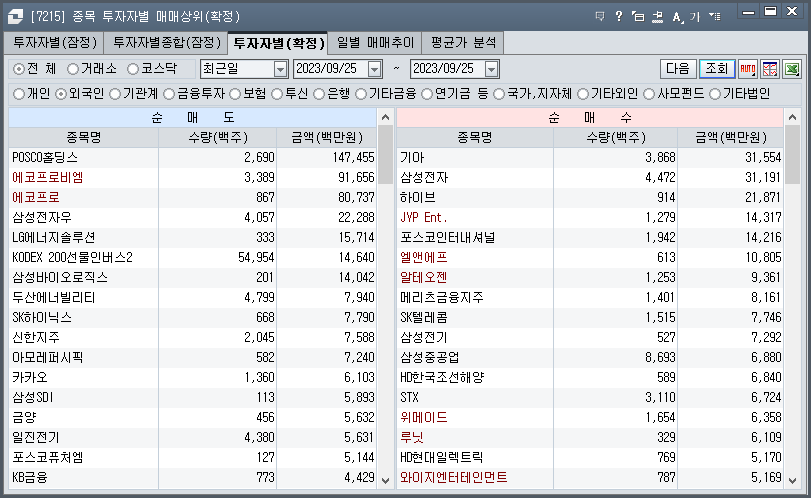Click the 순매수 scrollbar thumb
The width and height of the screenshot is (811, 498).
click(792, 155)
